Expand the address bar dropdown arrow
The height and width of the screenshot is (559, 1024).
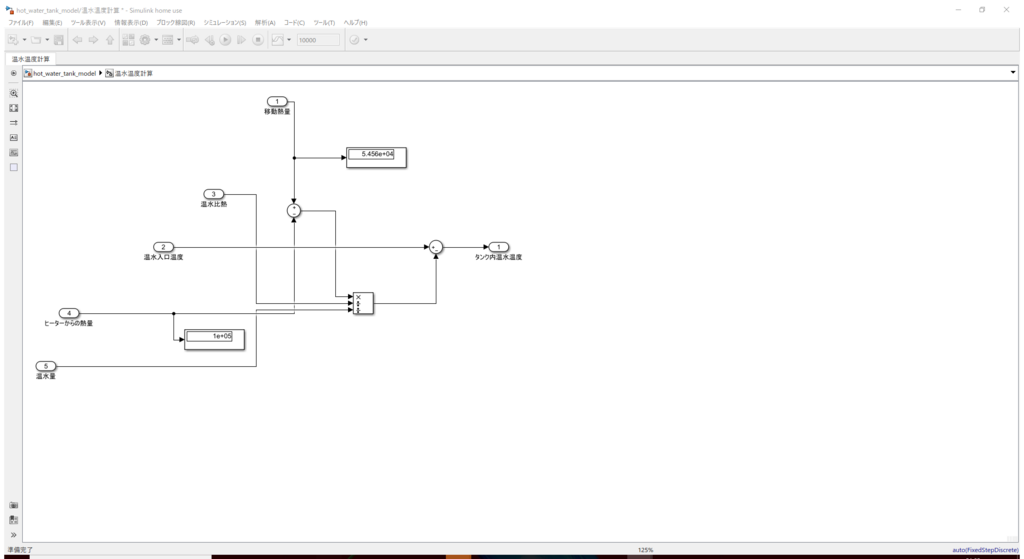(1013, 72)
